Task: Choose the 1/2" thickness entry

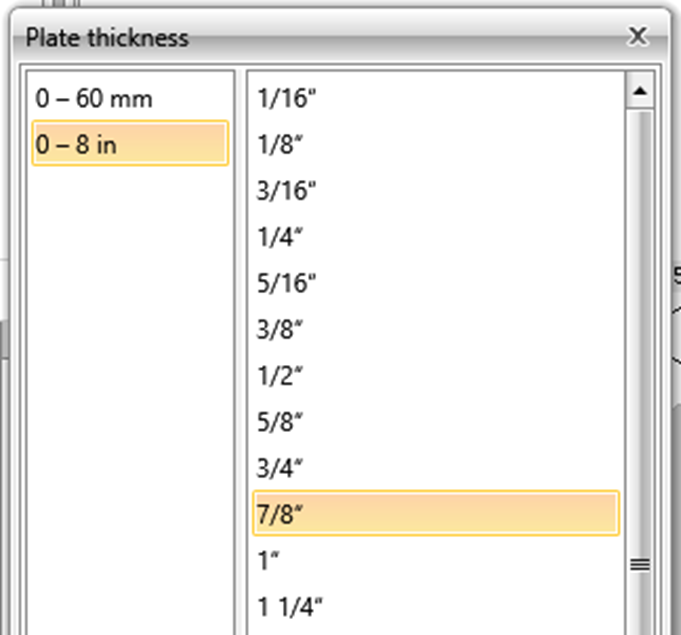Action: click(x=281, y=374)
